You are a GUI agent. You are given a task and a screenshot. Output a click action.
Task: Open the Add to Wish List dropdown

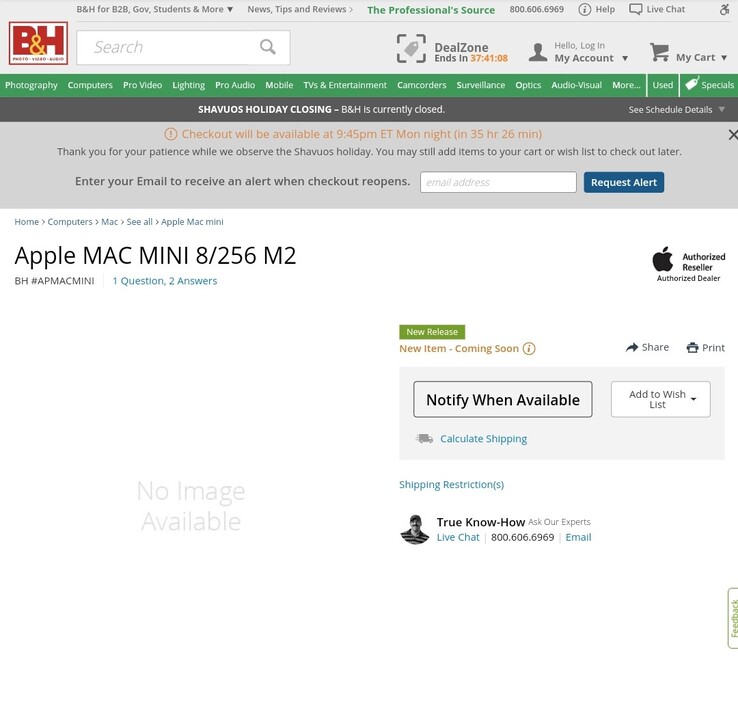click(x=660, y=399)
